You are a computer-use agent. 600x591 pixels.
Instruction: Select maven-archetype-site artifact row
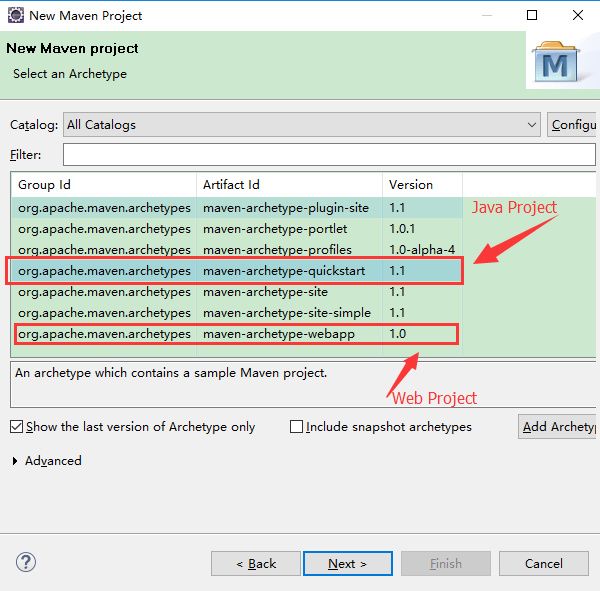click(236, 292)
